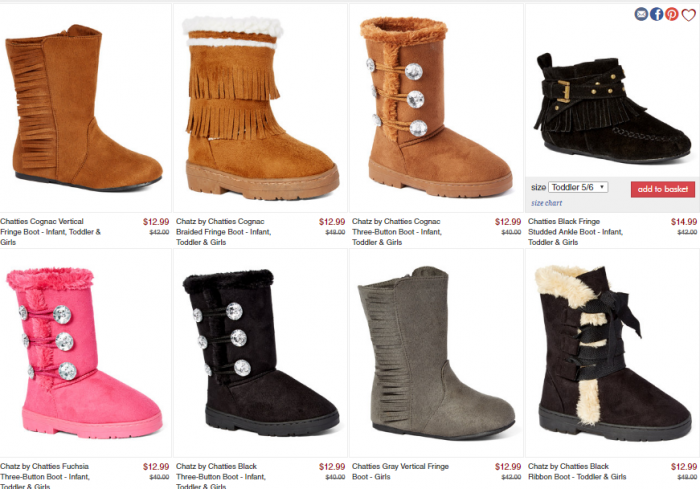Open Chatz Cognac Braided Fringe Boot title
The width and height of the screenshot is (700, 489).
pos(223,232)
